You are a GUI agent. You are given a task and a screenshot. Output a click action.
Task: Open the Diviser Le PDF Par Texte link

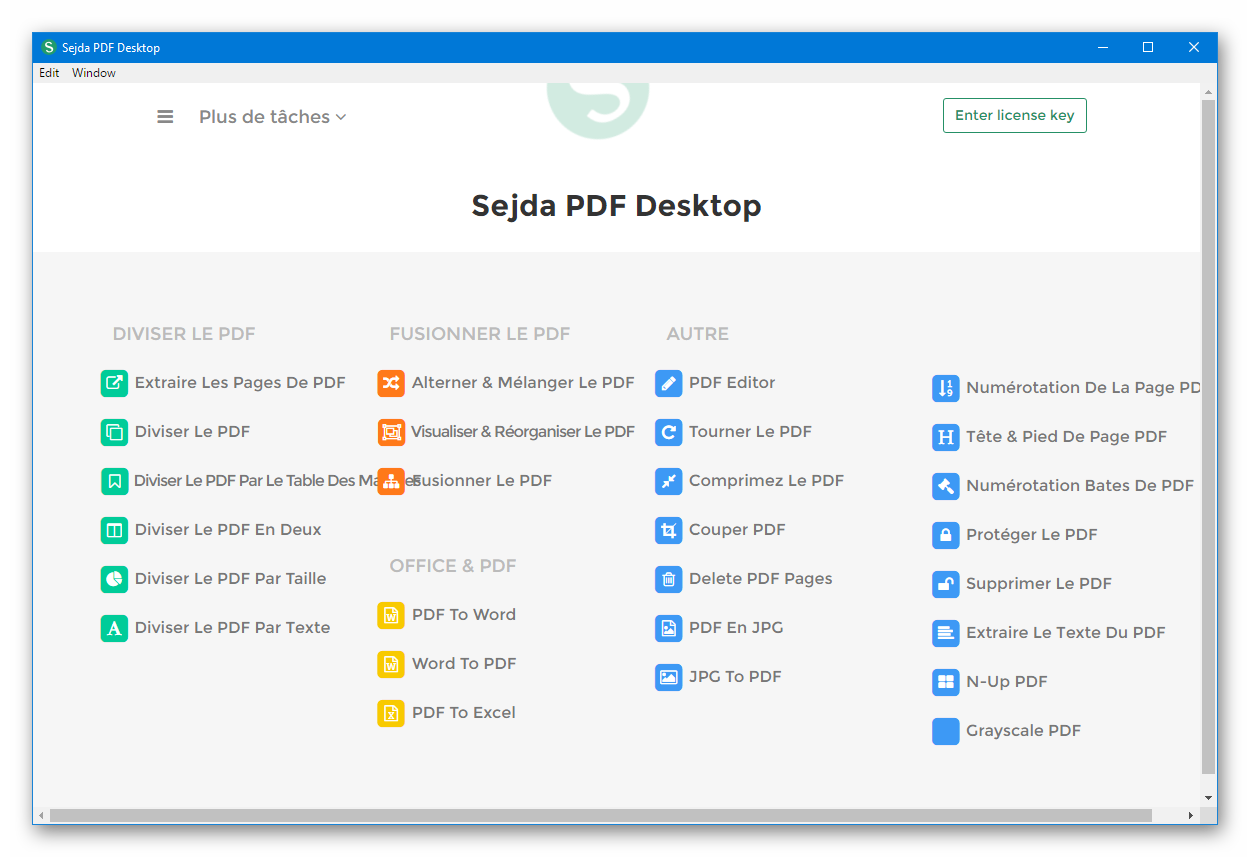[x=232, y=628]
